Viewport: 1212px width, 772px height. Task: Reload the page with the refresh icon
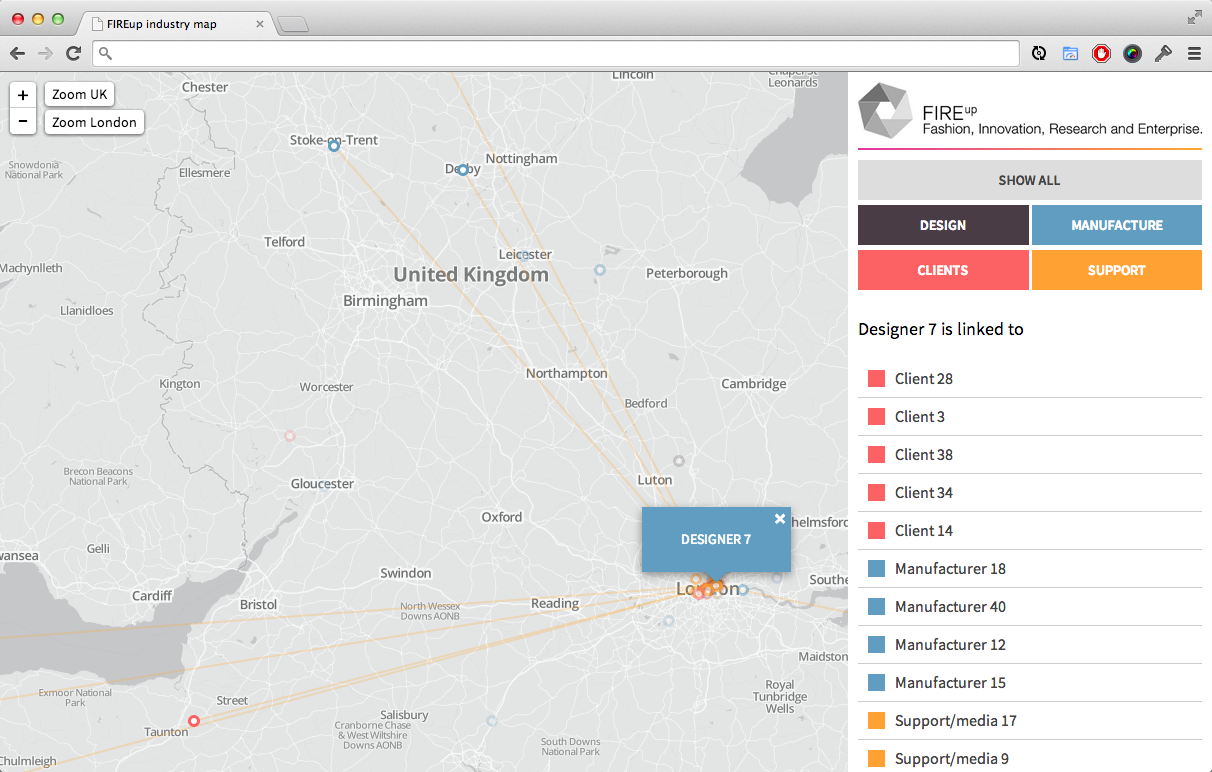point(73,53)
